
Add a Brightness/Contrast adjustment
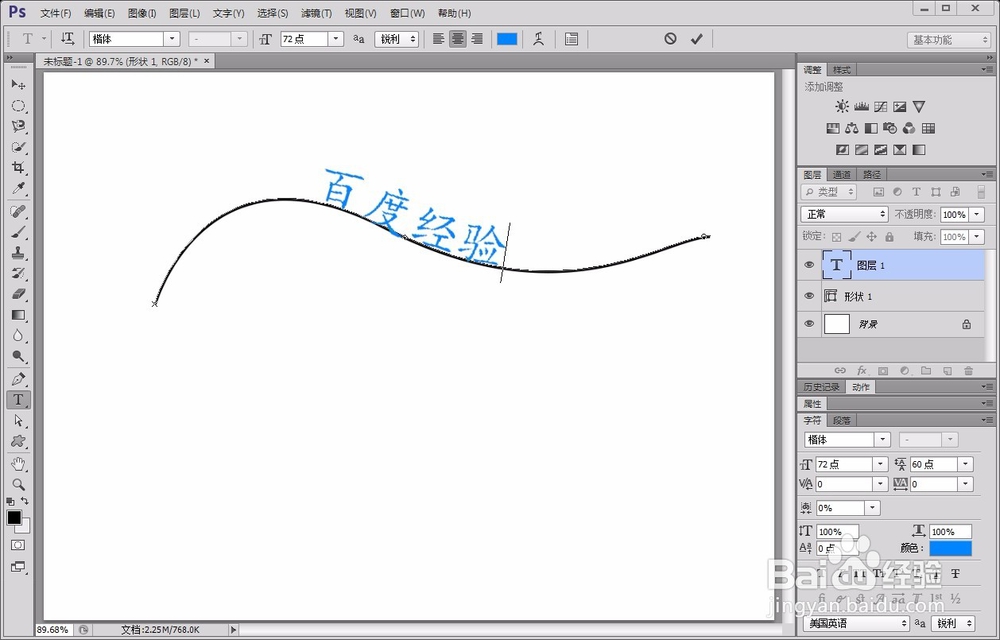[x=842, y=106]
